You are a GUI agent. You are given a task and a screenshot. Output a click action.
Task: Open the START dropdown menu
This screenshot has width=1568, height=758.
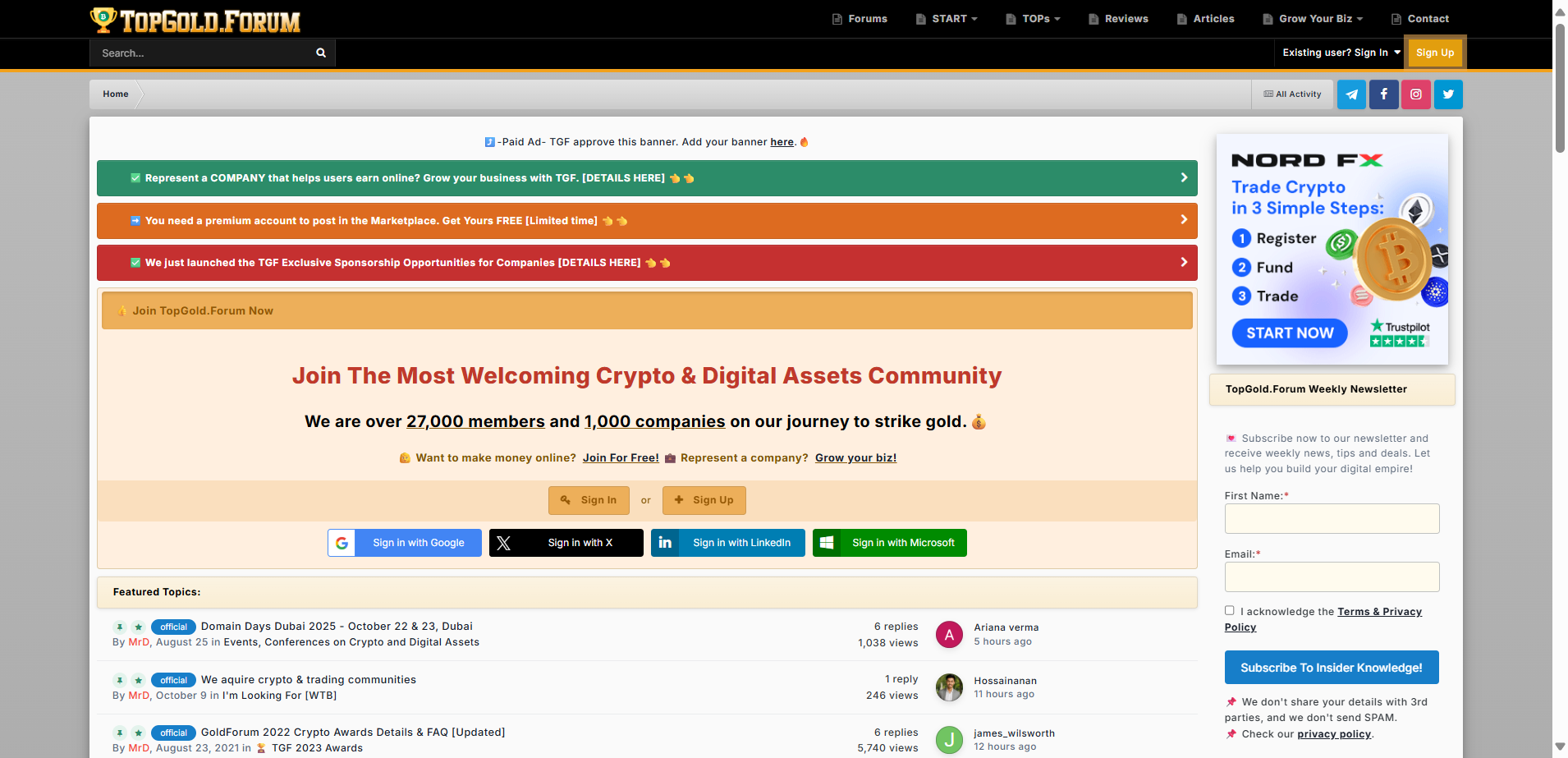948,19
